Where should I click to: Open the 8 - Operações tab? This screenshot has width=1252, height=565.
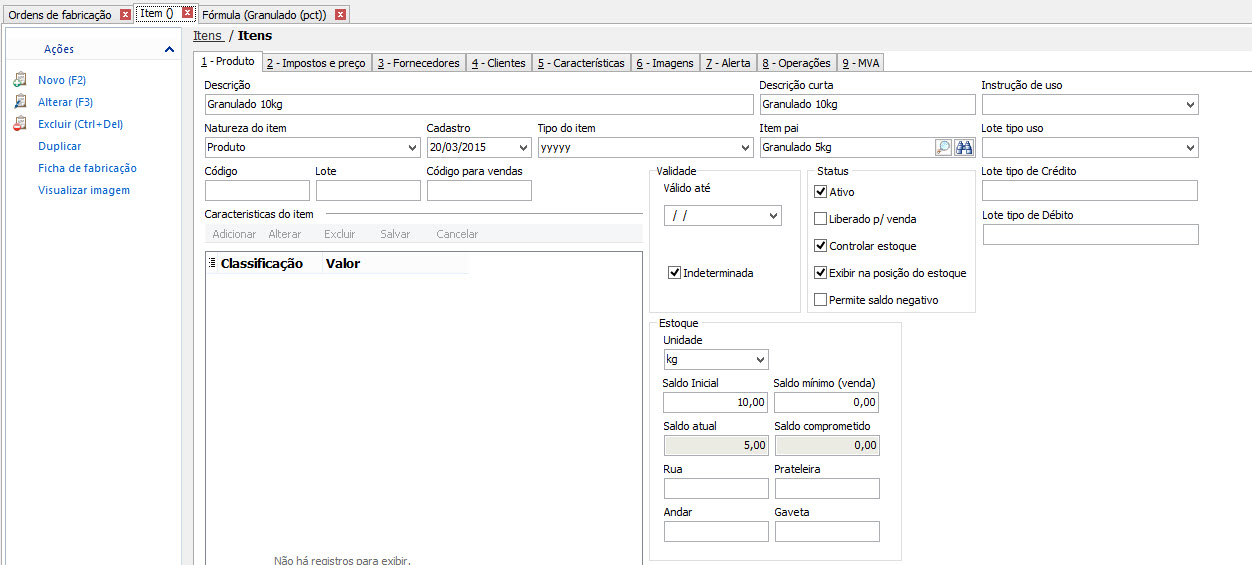coord(796,63)
